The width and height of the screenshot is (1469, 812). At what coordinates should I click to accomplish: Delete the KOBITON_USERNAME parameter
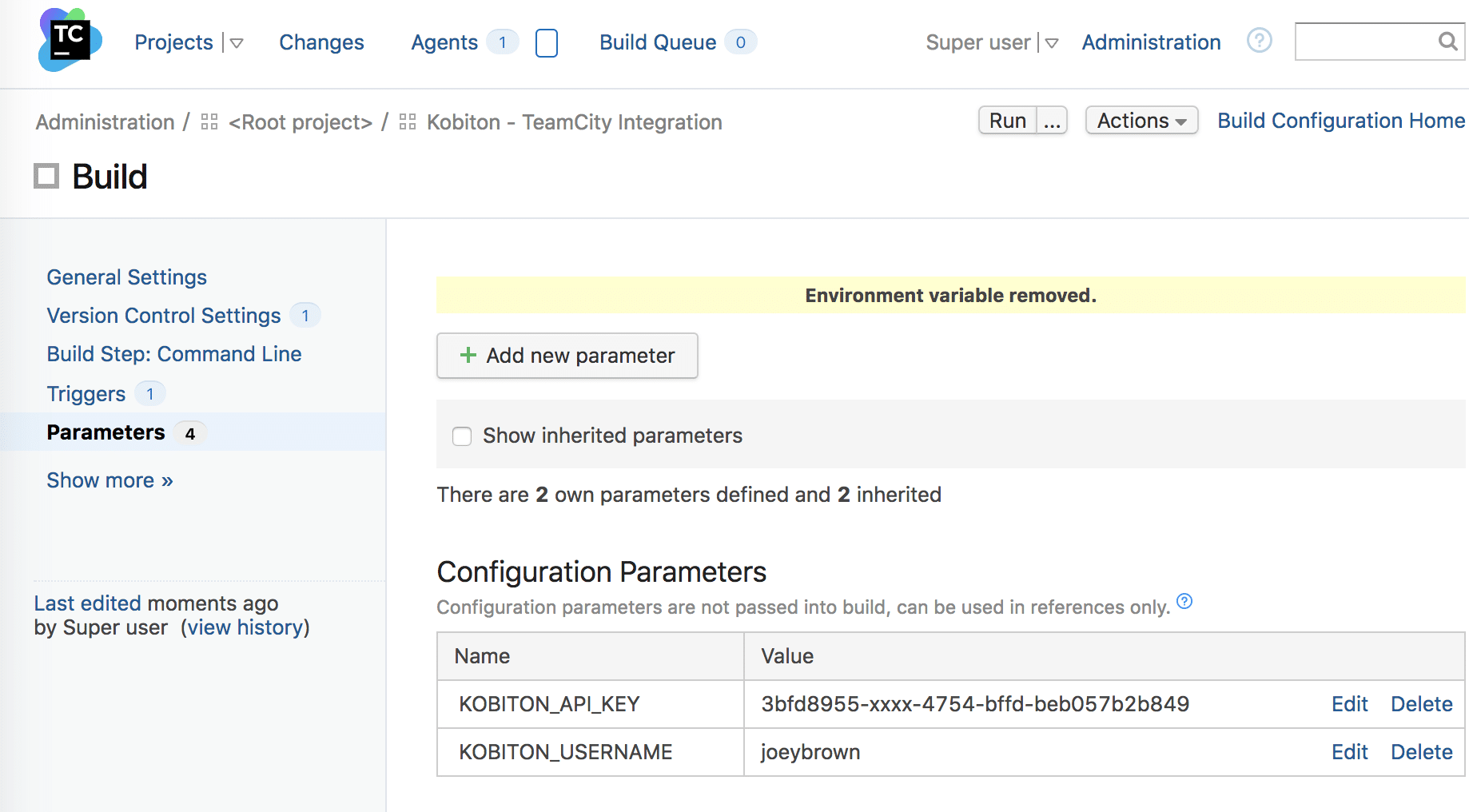pos(1422,752)
